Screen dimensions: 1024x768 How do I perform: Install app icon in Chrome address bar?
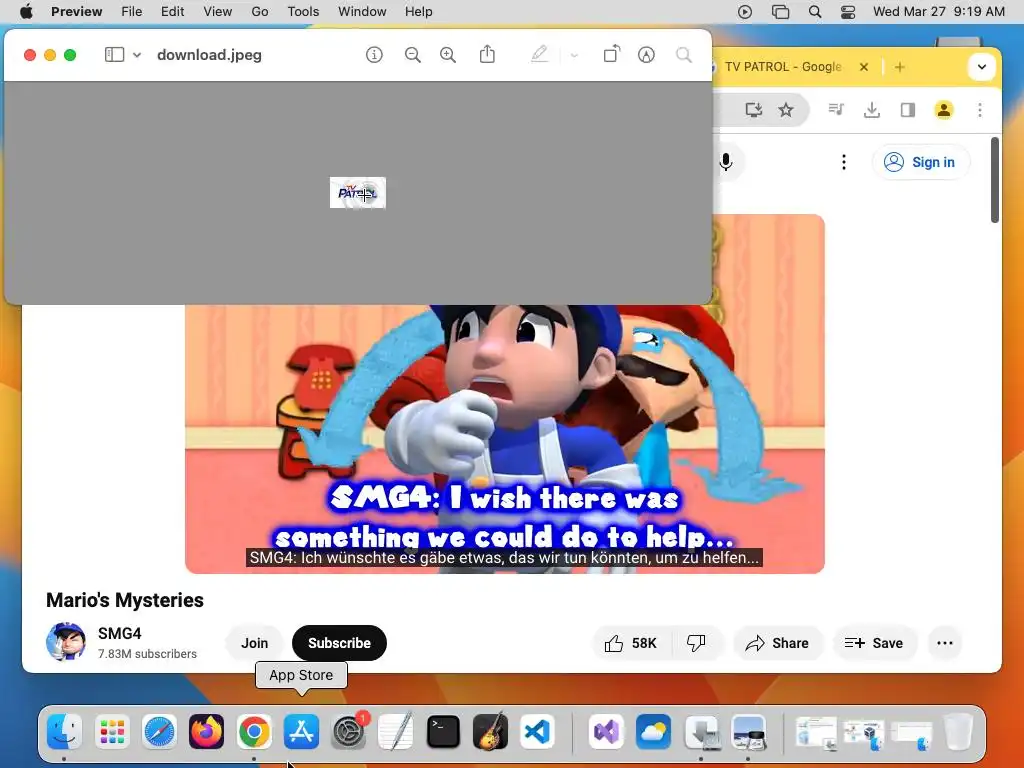click(754, 110)
